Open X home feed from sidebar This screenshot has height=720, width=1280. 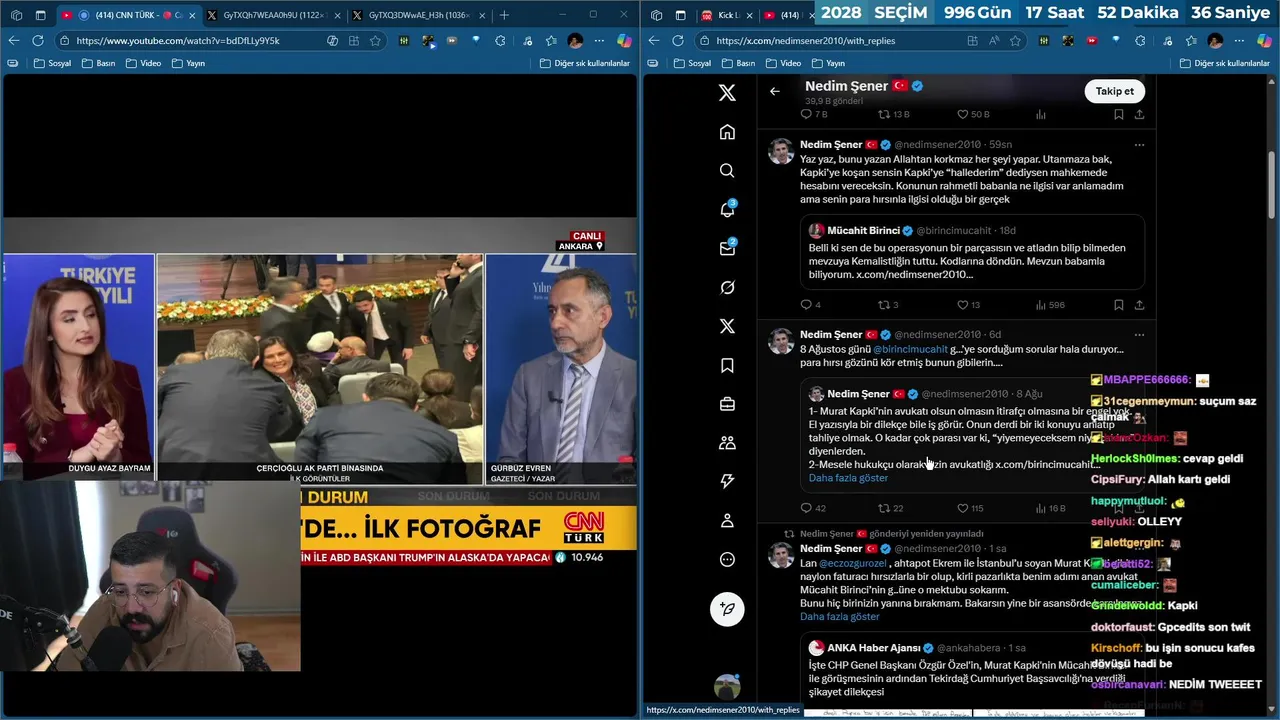(727, 132)
